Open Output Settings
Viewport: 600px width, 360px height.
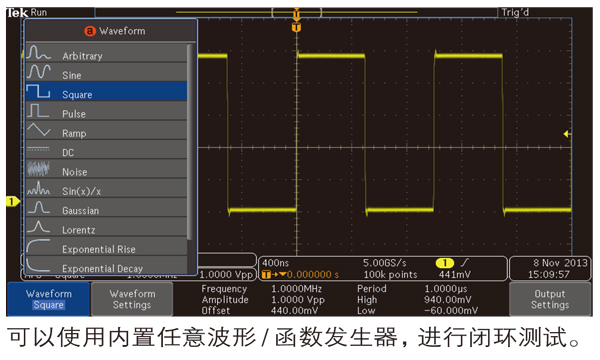click(550, 299)
